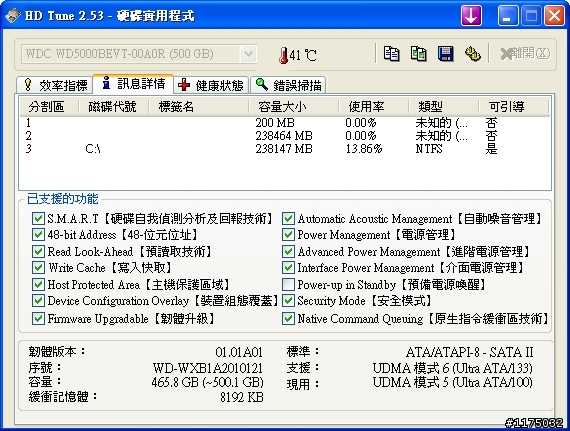Toggle the Firmware Upgradable checkbox
Screen dimensions: 570x431
coord(38,319)
